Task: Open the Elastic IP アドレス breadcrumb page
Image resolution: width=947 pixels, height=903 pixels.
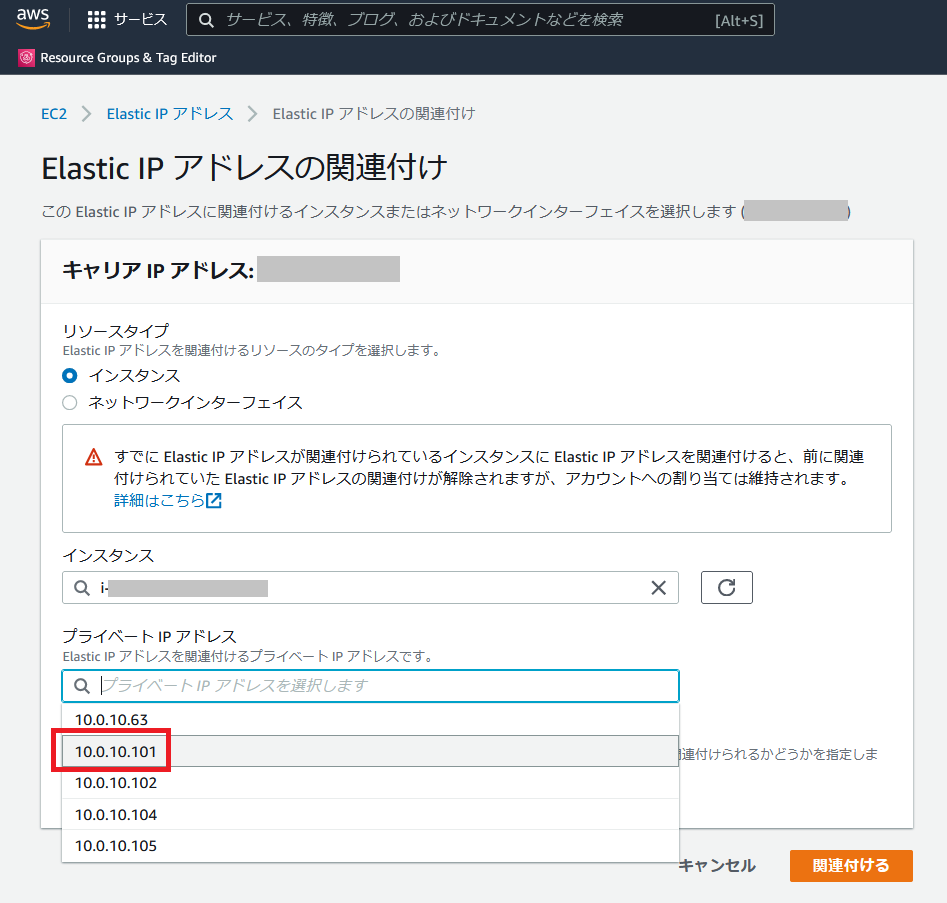Action: click(168, 113)
